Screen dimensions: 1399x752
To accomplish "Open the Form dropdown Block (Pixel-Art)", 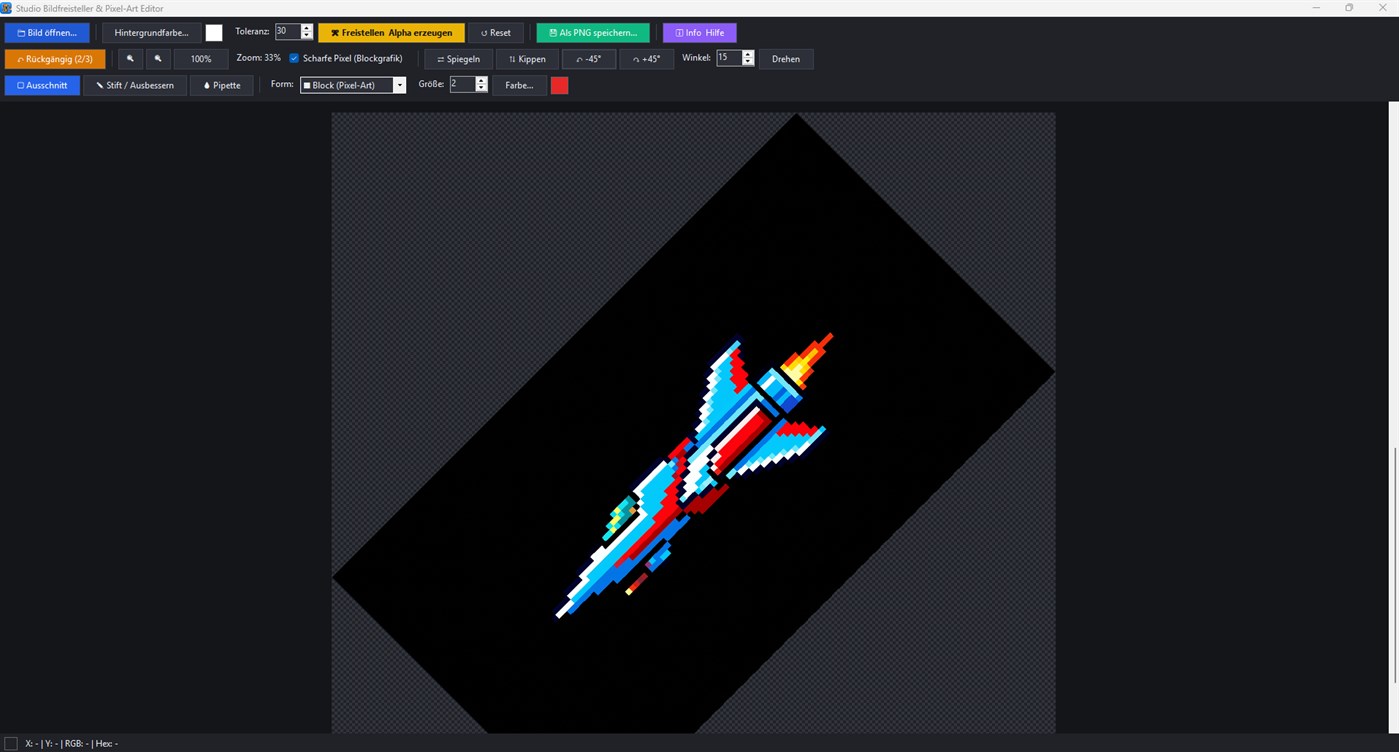I will click(x=353, y=85).
